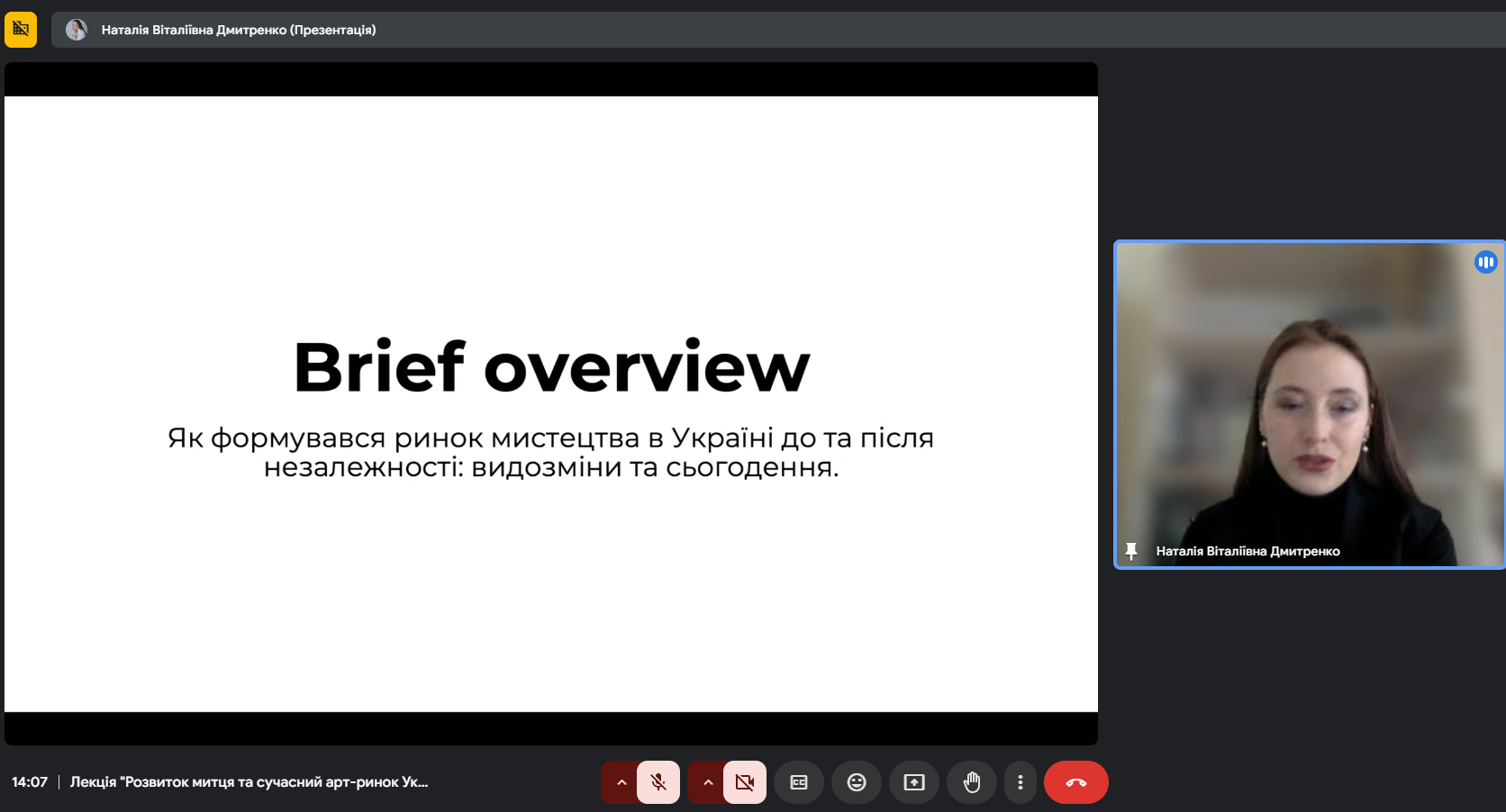
Task: Click the presenter avatar in the top bar
Action: point(77,30)
